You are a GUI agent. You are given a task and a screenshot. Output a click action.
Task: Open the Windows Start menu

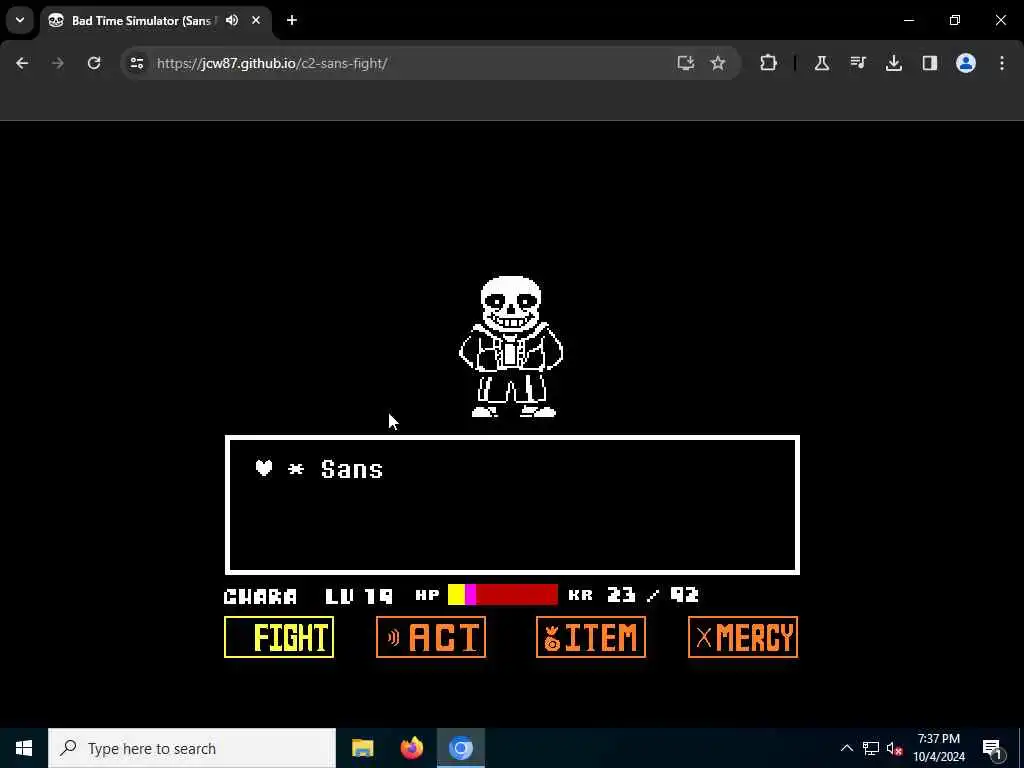click(24, 748)
